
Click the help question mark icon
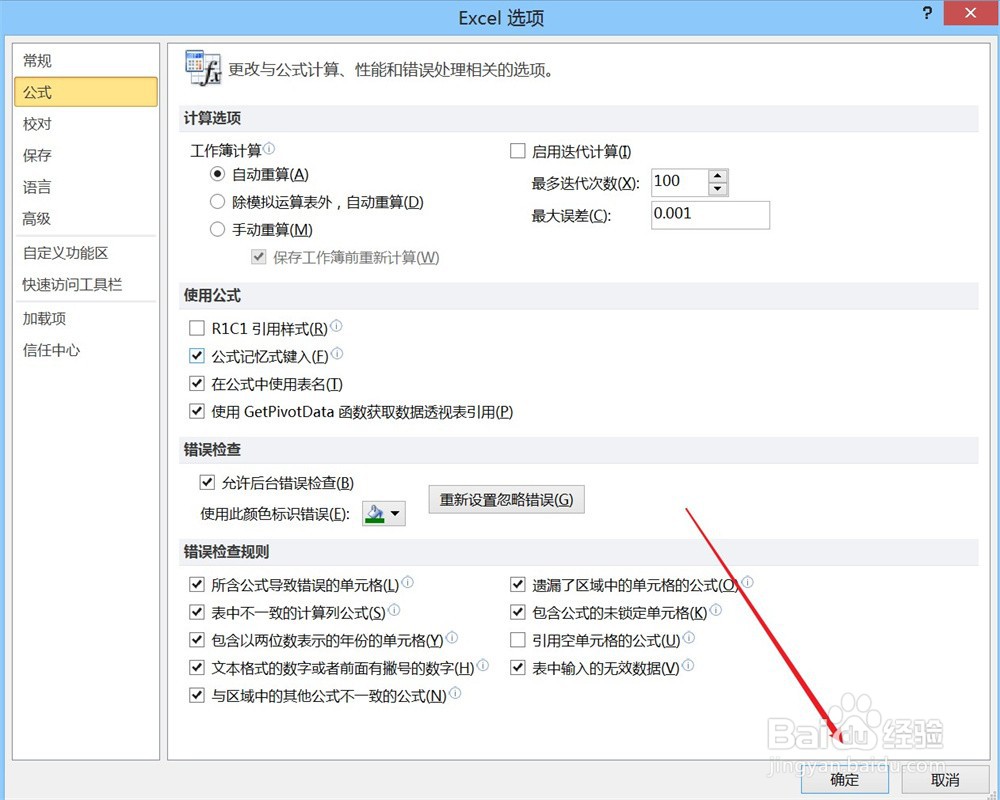(927, 13)
